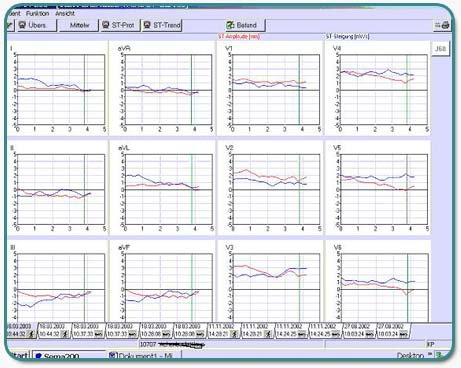
Task: Click the vertical time marker in V5 chart
Action: 407,189
